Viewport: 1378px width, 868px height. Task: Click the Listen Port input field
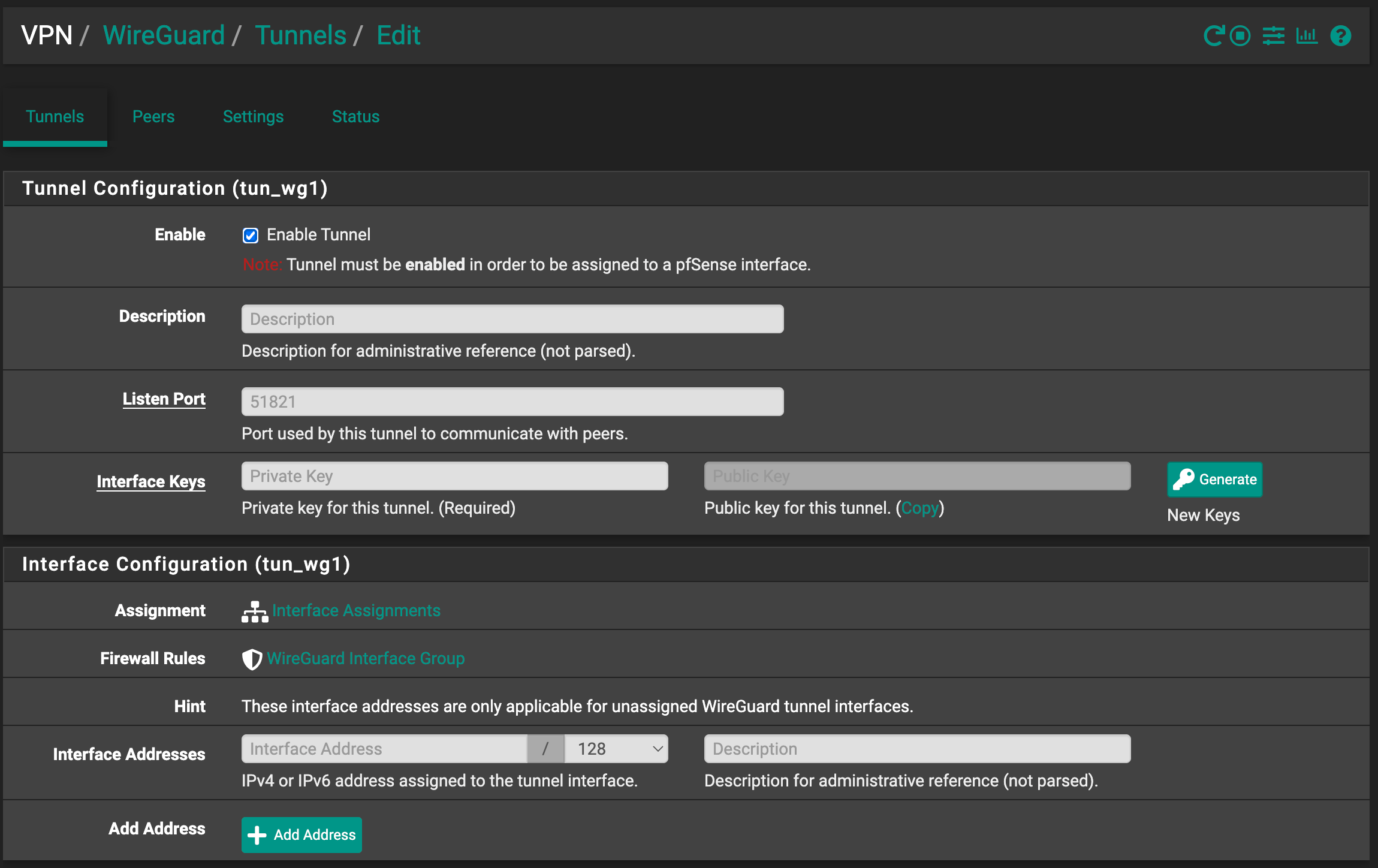click(x=512, y=401)
